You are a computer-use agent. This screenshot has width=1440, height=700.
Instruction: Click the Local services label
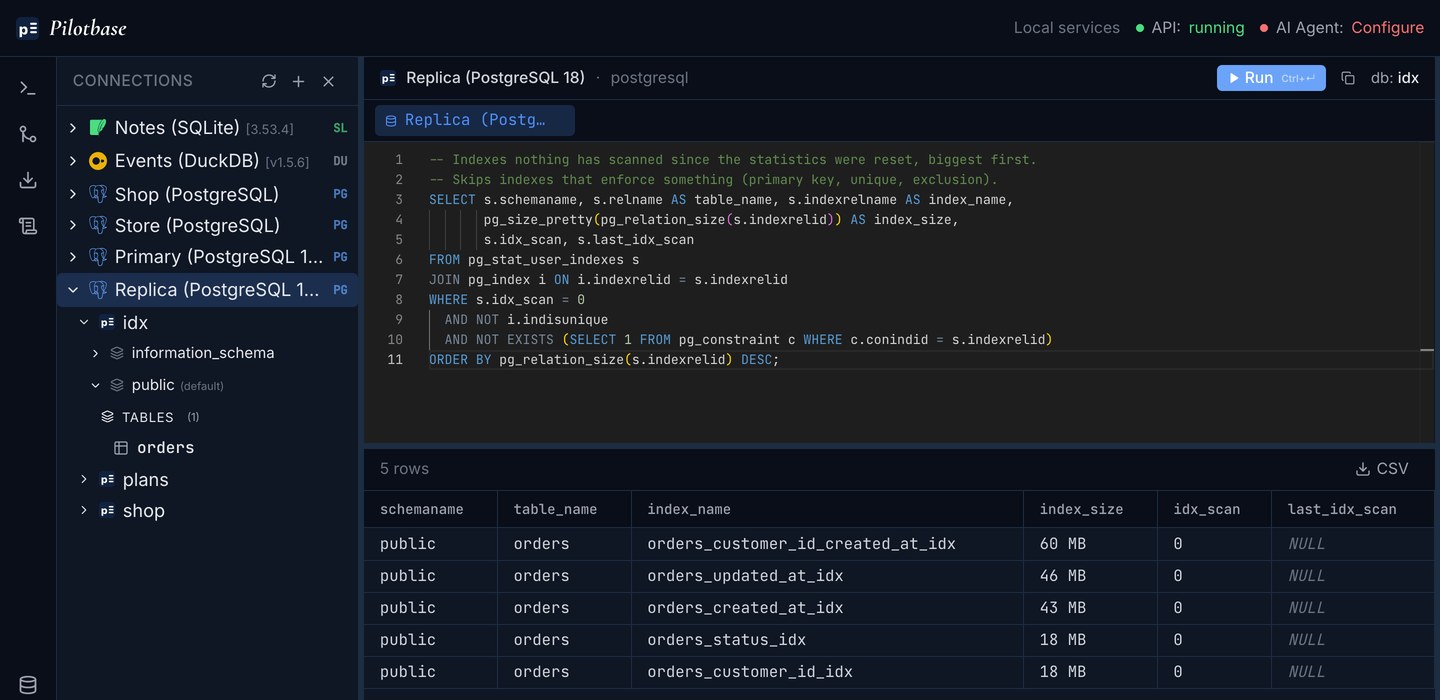[x=1067, y=28]
